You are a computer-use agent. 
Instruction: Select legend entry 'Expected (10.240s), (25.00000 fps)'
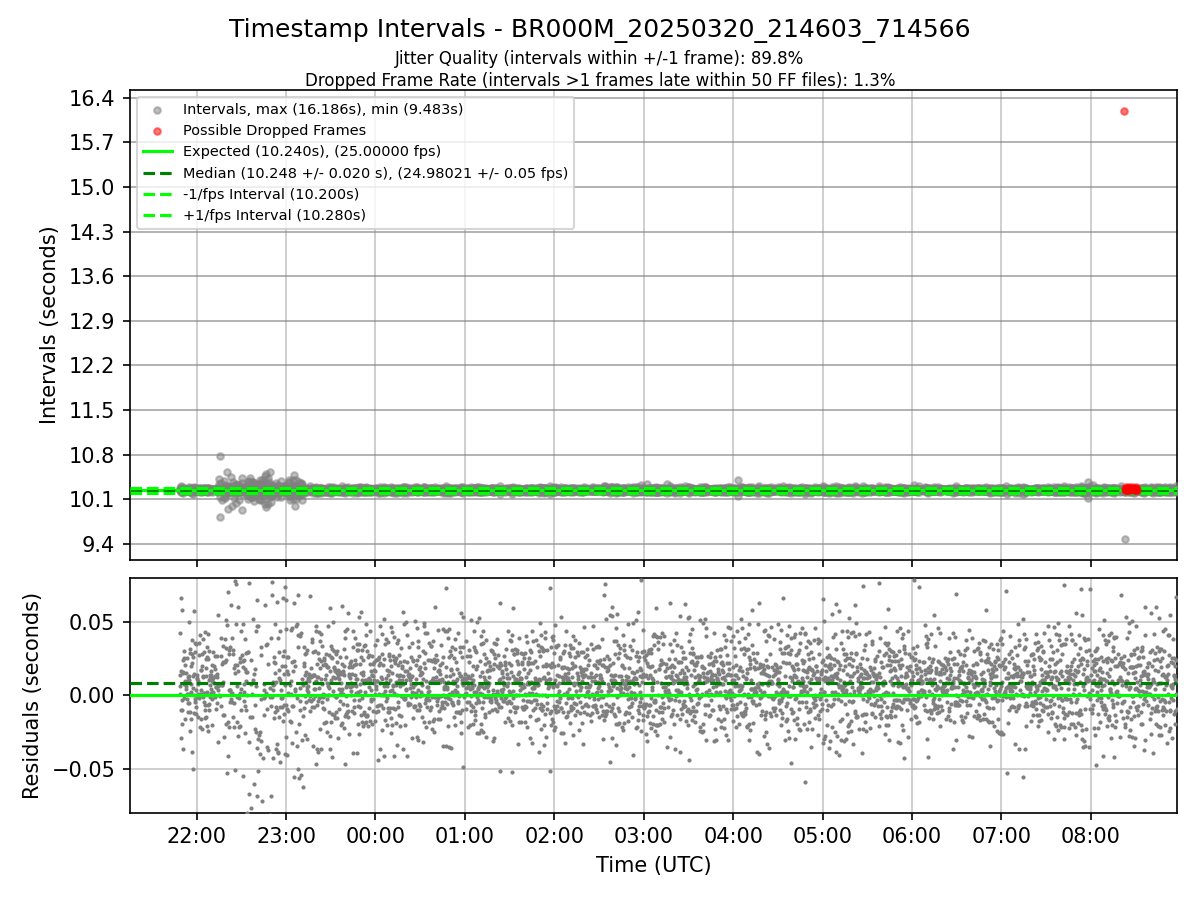point(311,151)
